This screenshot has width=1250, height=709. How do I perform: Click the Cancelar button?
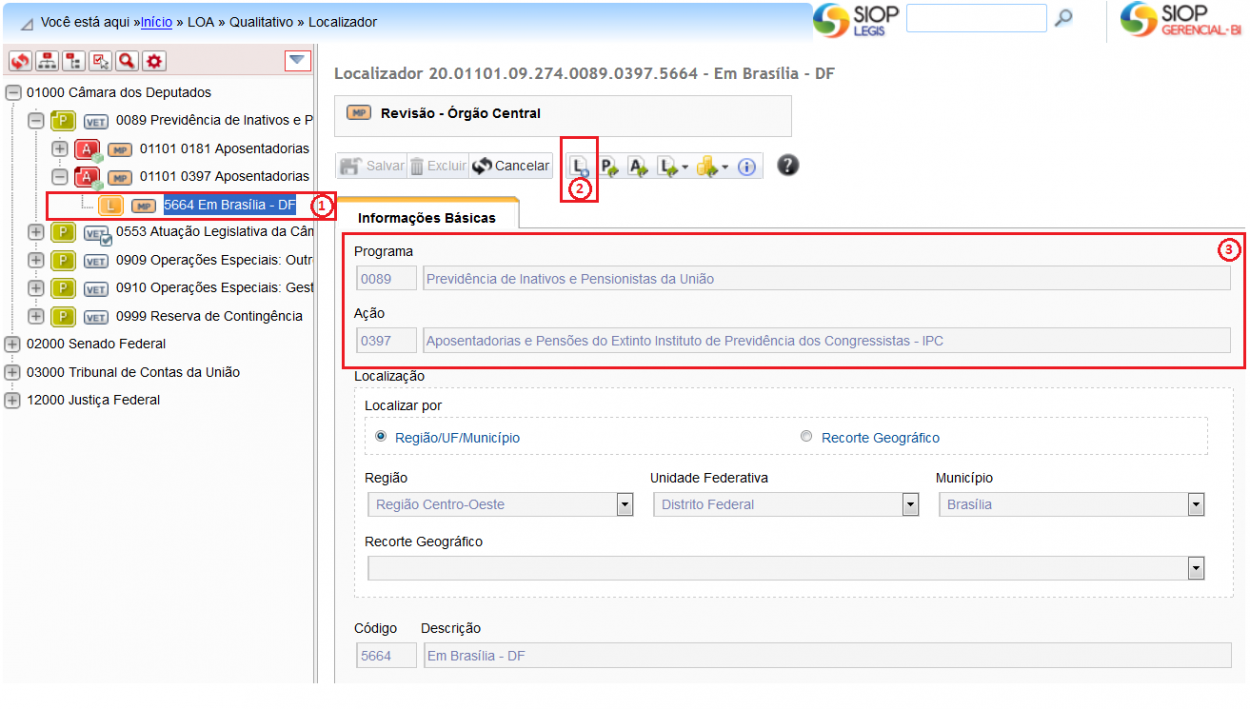coord(511,166)
